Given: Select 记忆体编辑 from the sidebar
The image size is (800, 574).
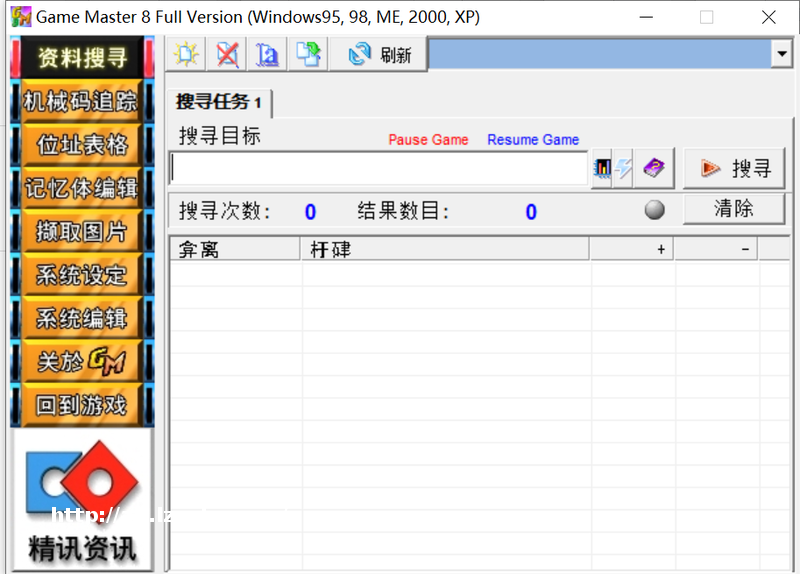Looking at the screenshot, I should pos(82,188).
